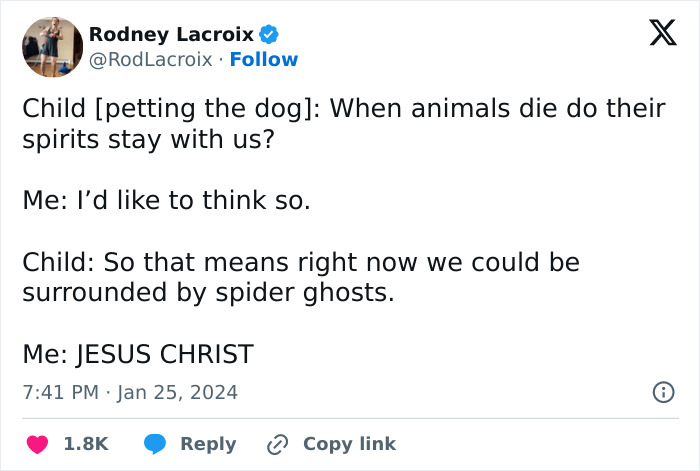This screenshot has height=471, width=700.
Task: Click the blue verified badge
Action: [x=269, y=35]
